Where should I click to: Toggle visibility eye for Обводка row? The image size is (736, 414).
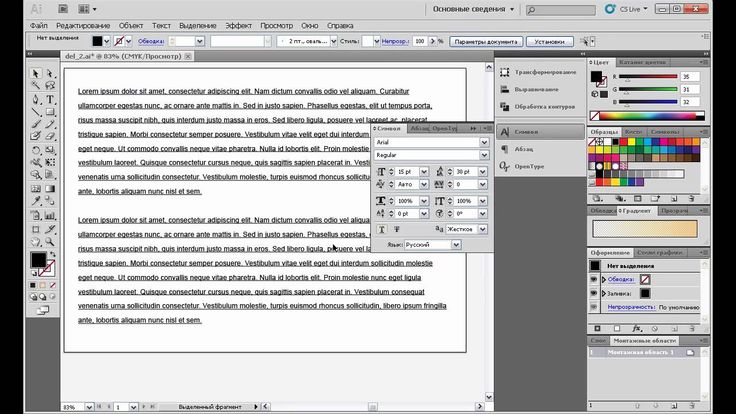[x=594, y=279]
